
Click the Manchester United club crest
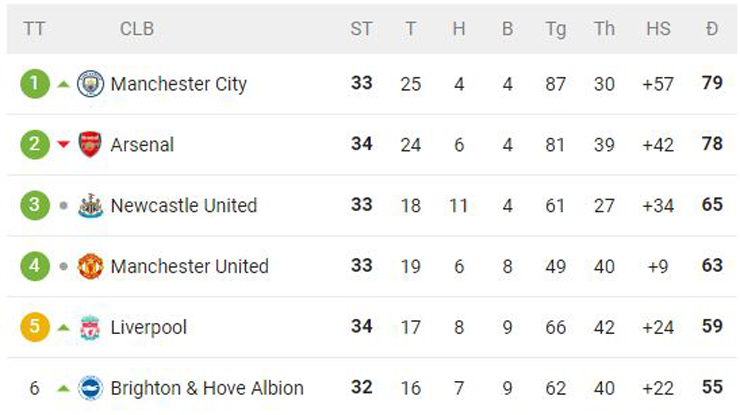pyautogui.click(x=90, y=267)
